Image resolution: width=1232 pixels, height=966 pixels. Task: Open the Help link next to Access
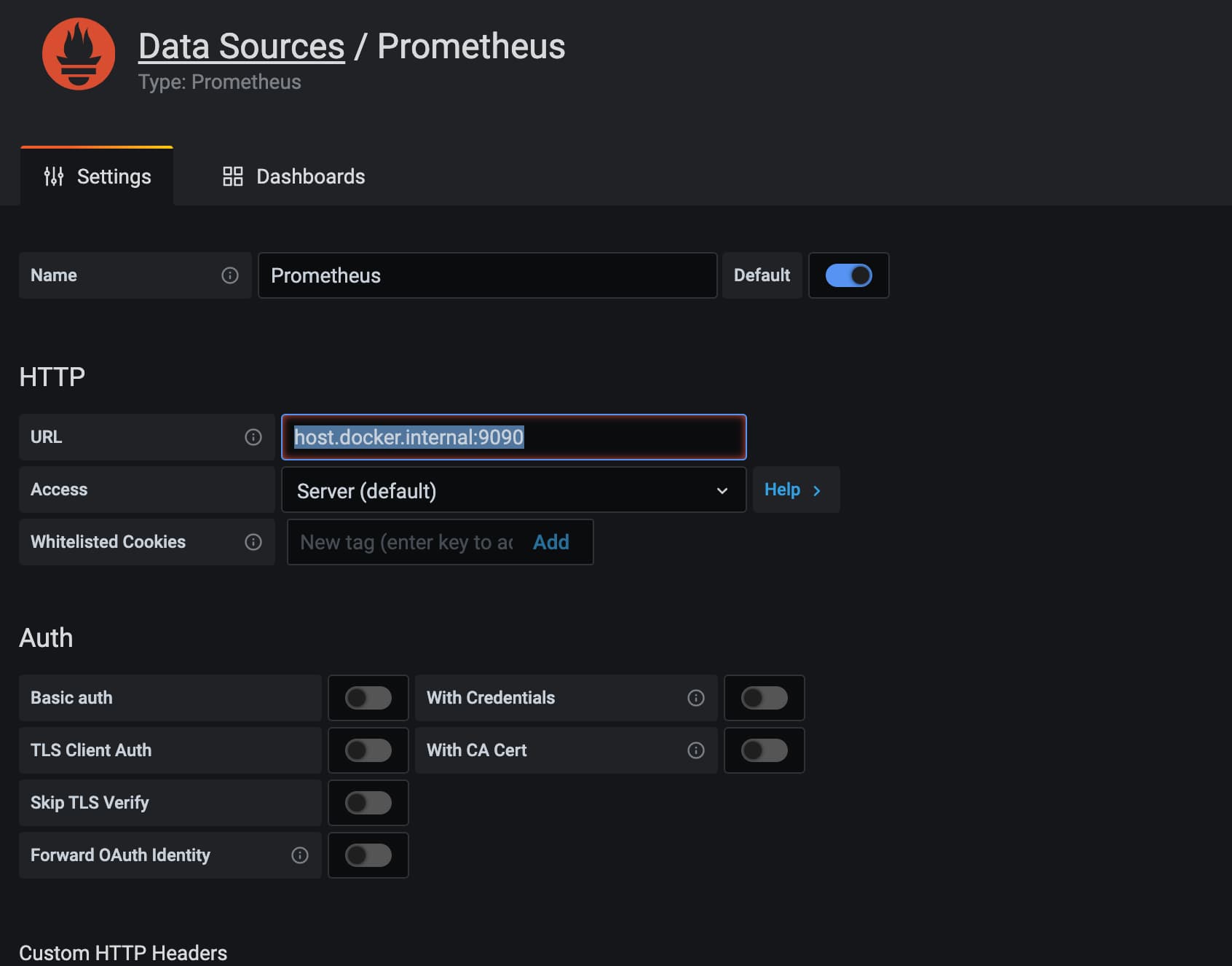(796, 490)
